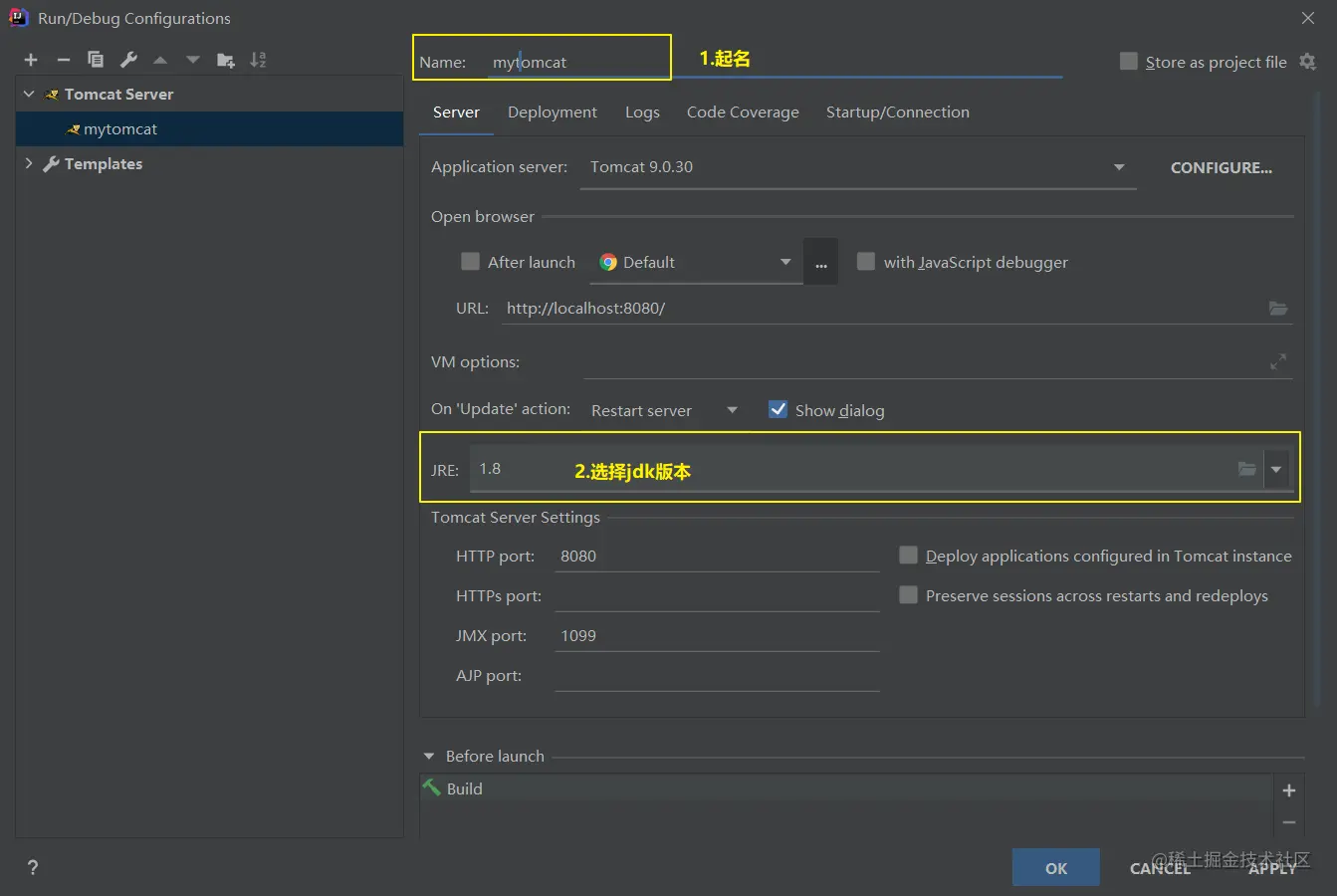The height and width of the screenshot is (896, 1337).
Task: Browse for a JRE with the folder icon
Action: coord(1246,469)
